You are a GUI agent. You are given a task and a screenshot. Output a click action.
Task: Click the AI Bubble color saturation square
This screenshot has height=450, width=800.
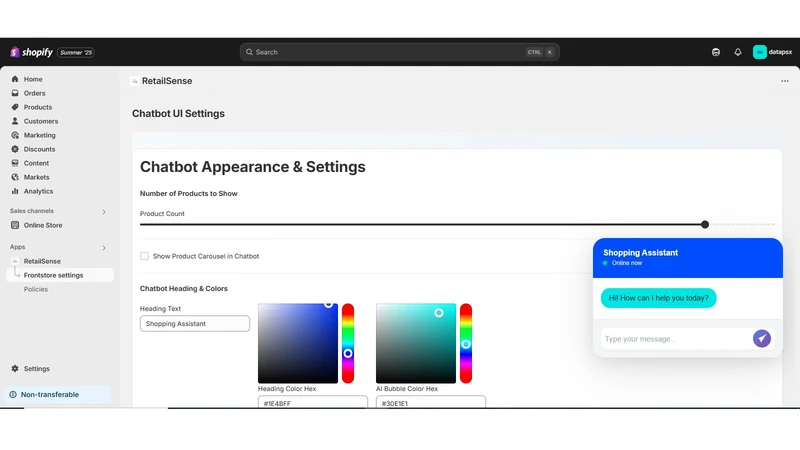(416, 343)
